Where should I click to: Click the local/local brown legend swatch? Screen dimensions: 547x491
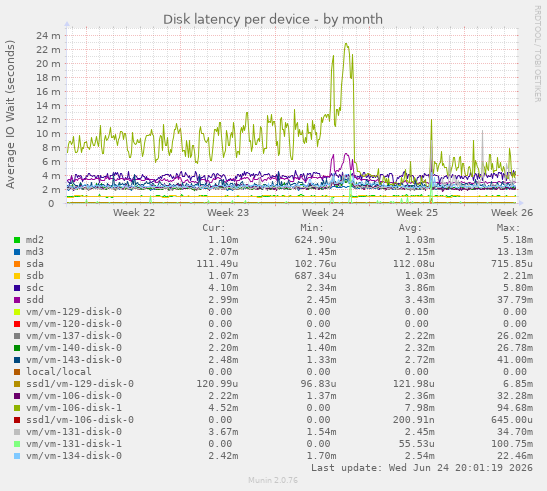(x=17, y=372)
